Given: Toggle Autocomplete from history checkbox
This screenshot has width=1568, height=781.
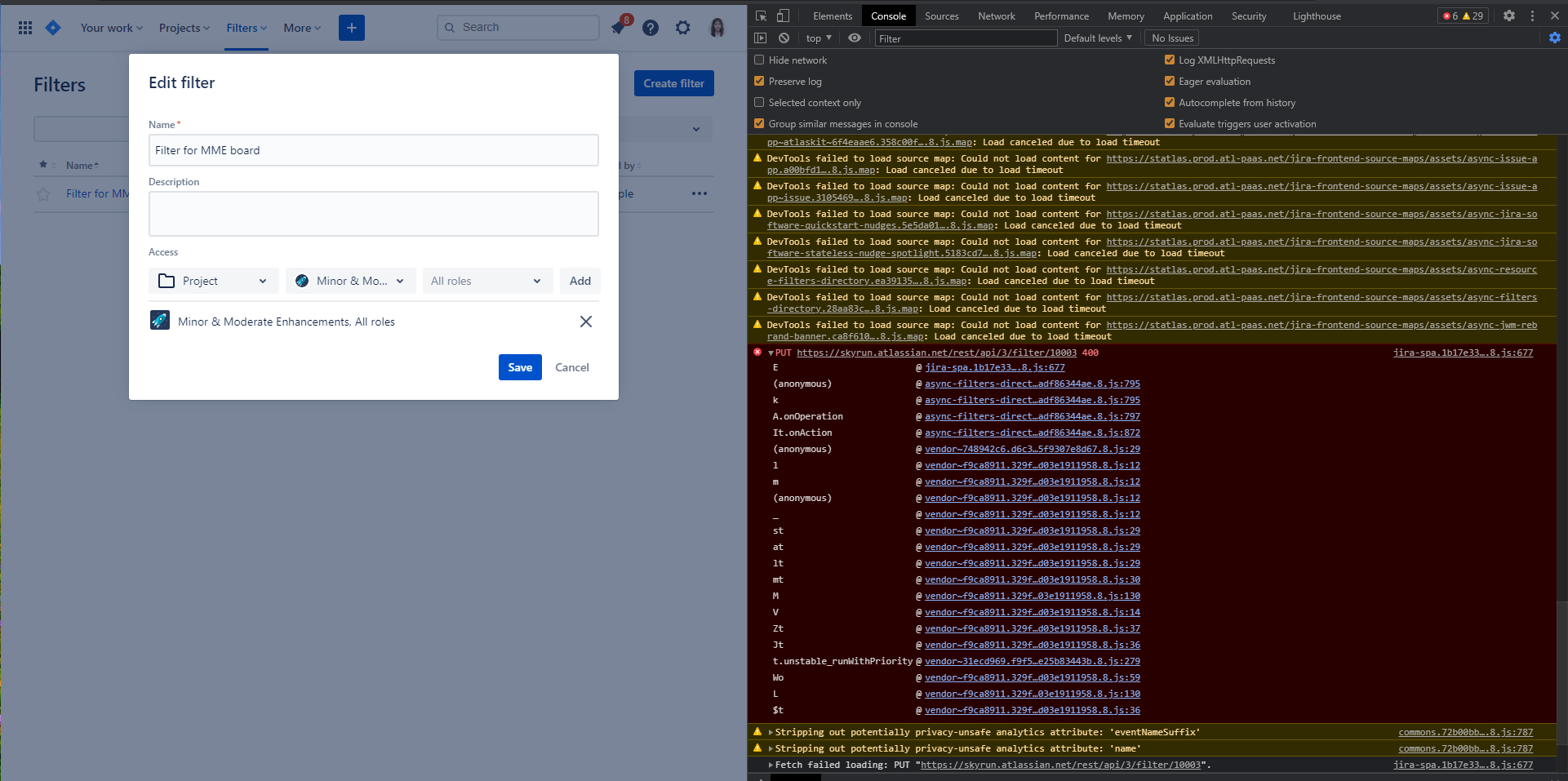Looking at the screenshot, I should coord(1170,102).
